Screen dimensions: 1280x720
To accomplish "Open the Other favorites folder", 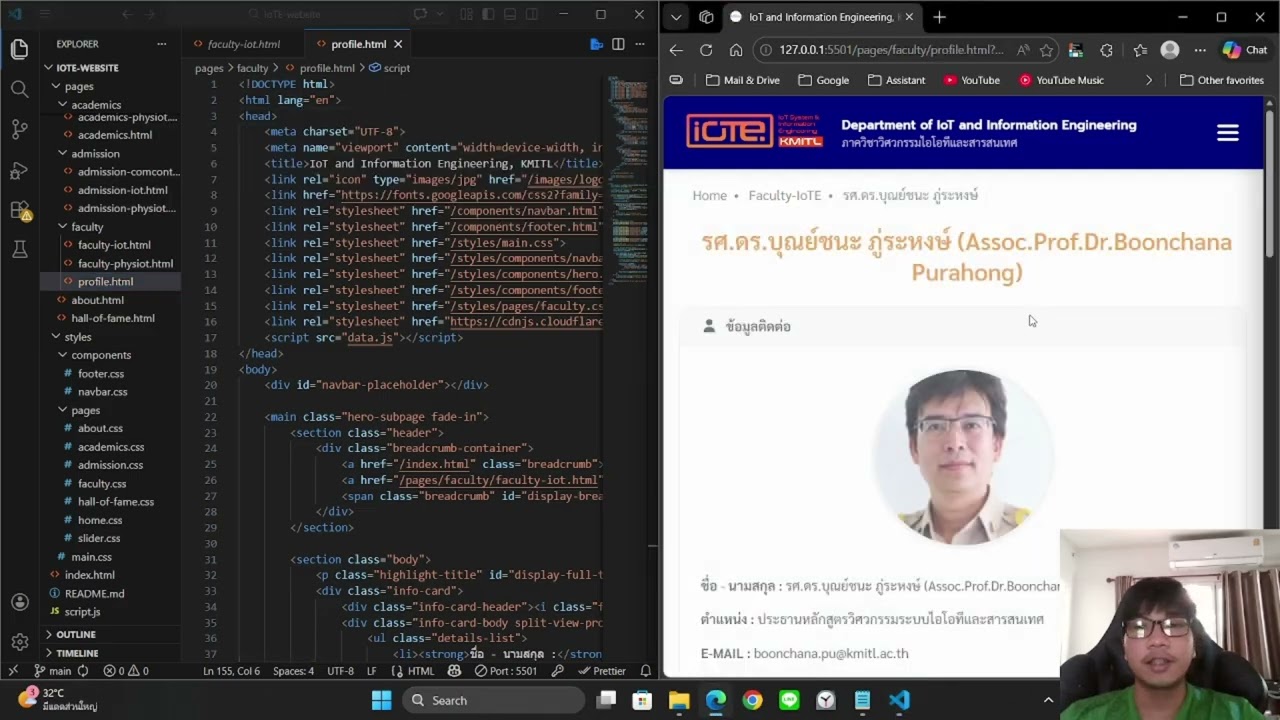I will tap(1221, 80).
